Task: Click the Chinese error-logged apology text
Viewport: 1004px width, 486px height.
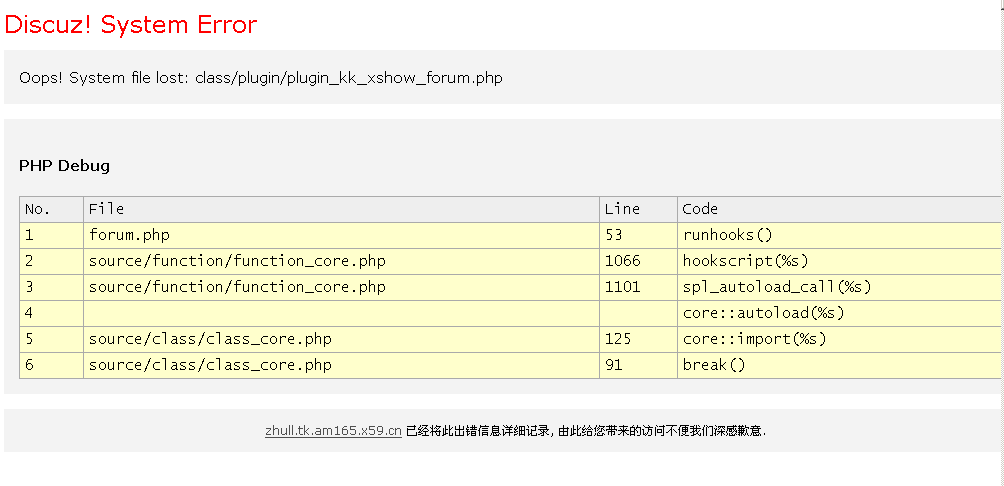Action: 587,431
